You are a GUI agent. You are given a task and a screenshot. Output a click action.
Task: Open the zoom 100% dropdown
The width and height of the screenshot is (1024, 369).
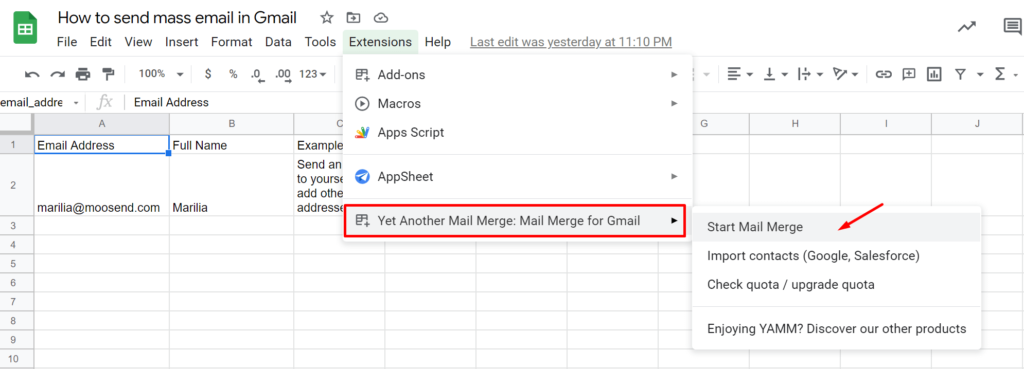click(x=161, y=74)
